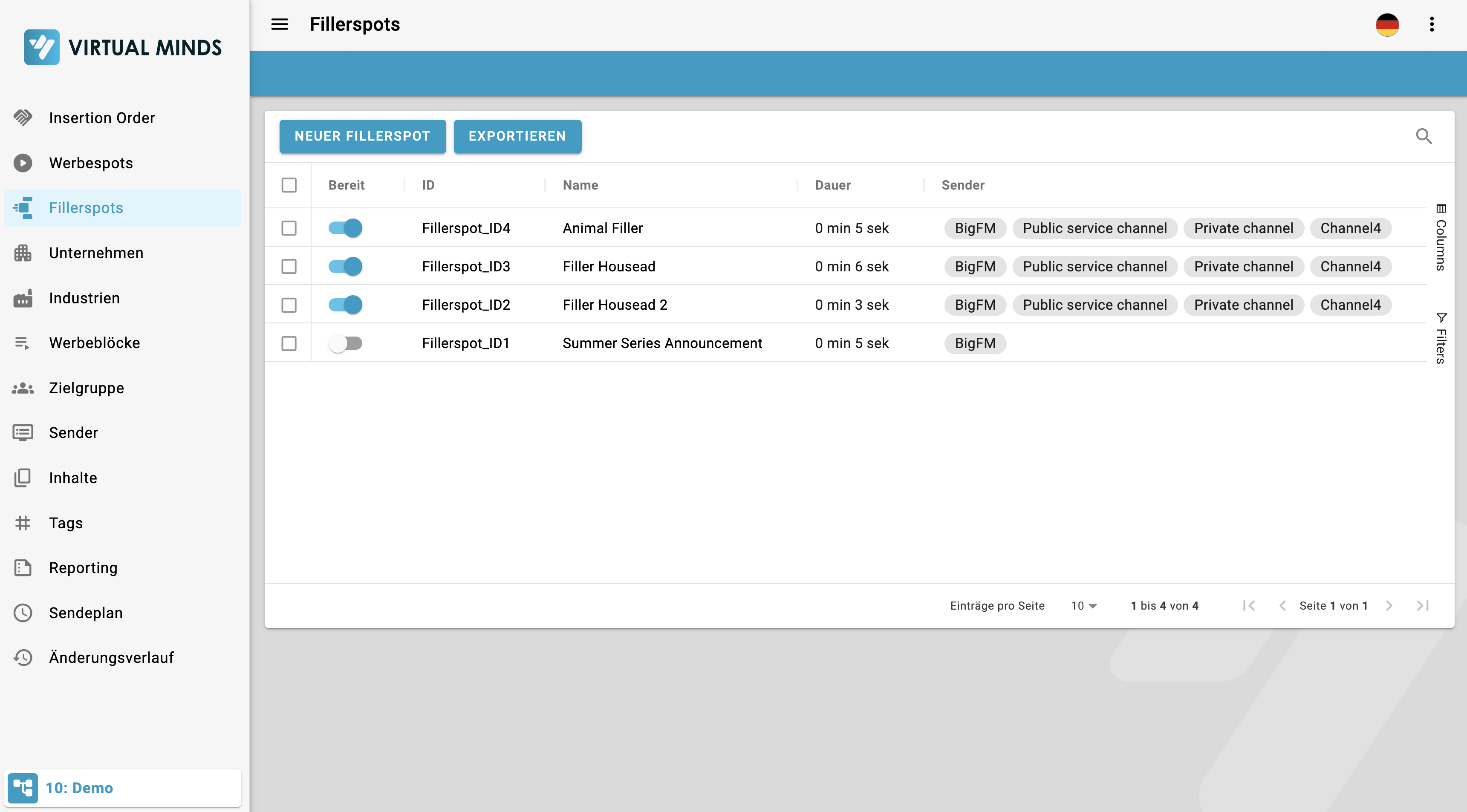Open Reporting from the sidebar
This screenshot has width=1467, height=812.
click(83, 568)
